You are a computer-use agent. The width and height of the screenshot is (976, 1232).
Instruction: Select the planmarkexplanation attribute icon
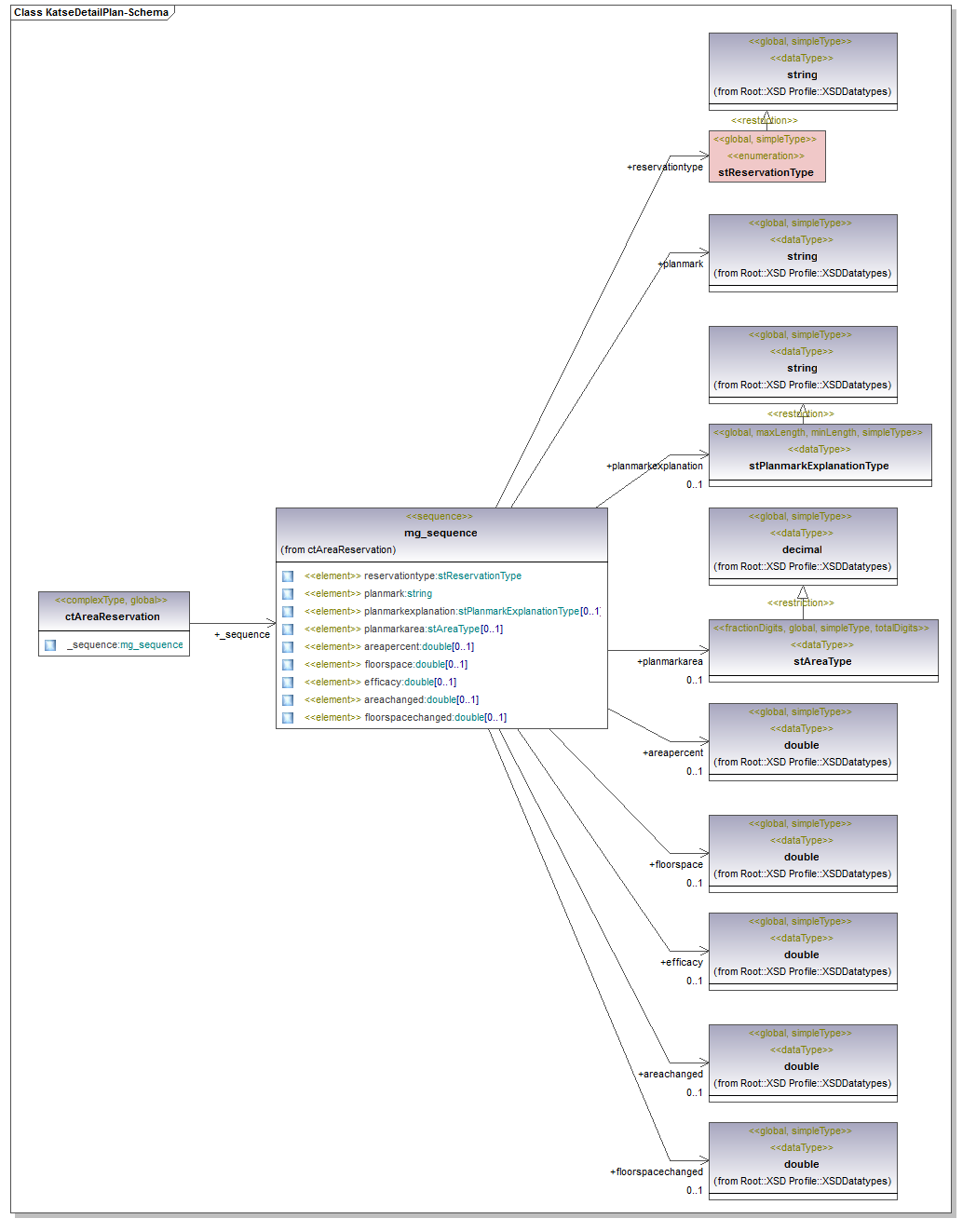coord(288,612)
